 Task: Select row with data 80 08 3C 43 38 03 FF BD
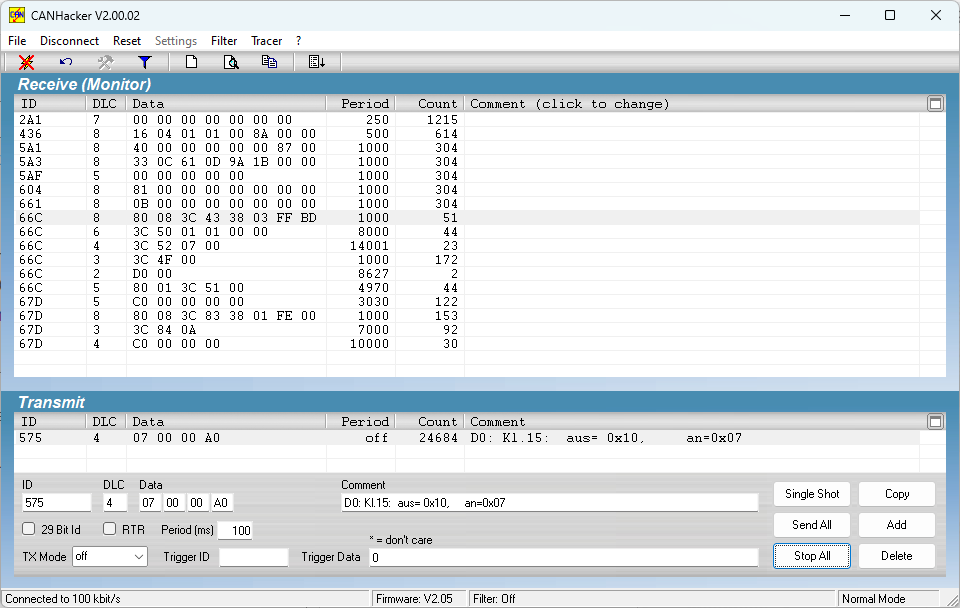pos(467,217)
